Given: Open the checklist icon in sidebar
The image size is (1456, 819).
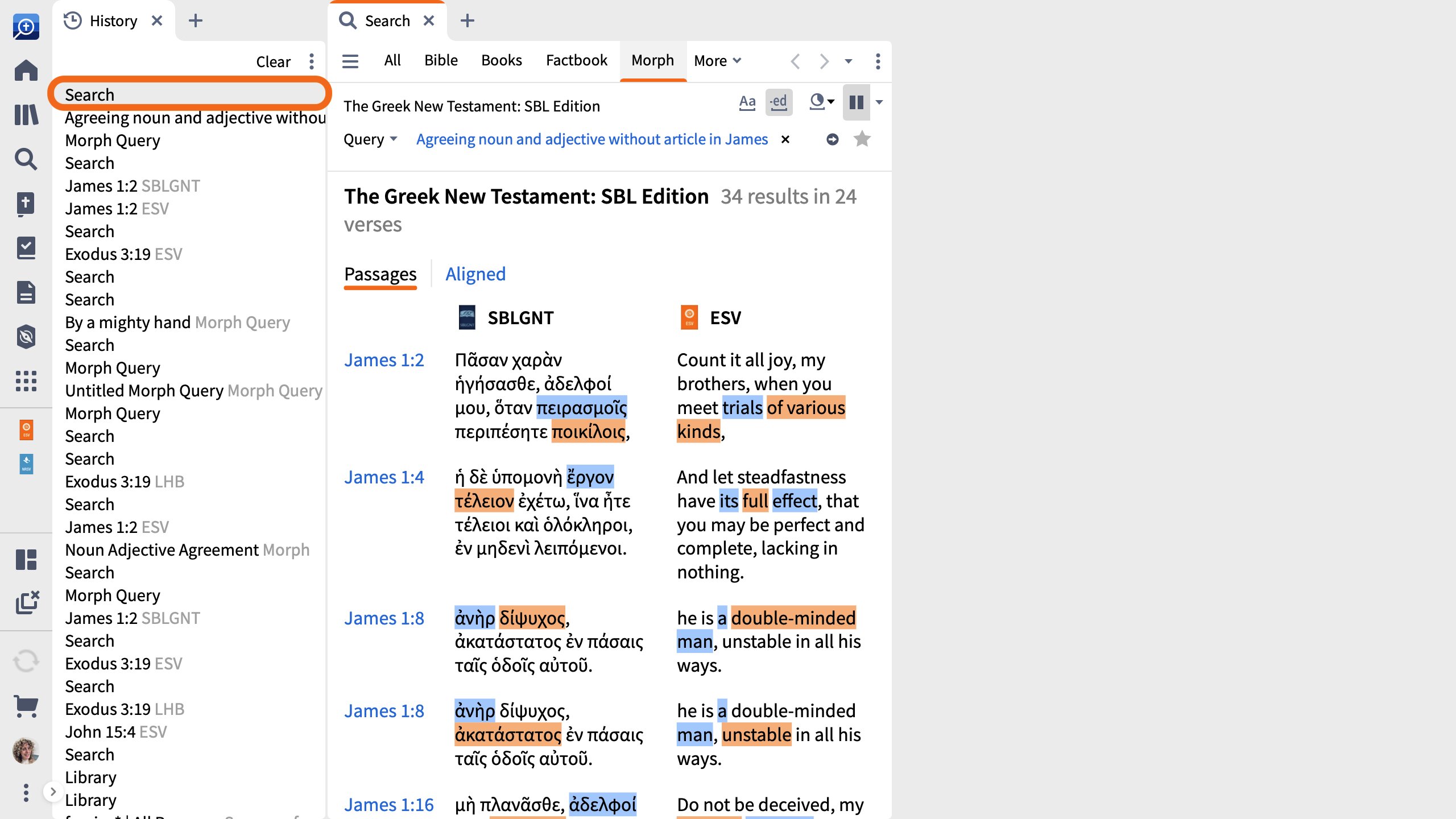Looking at the screenshot, I should [x=26, y=248].
